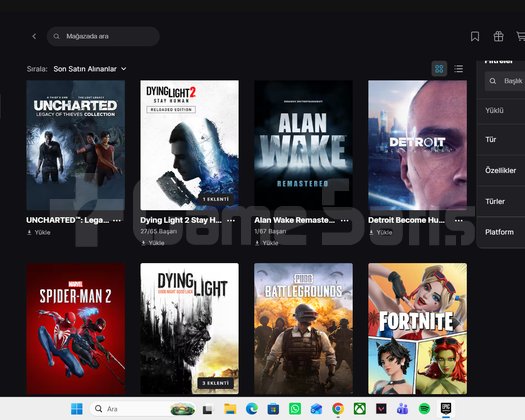The width and height of the screenshot is (525, 420).
Task: Click the 'UNCHARTED™: Lega...' title text
Action: pos(67,220)
